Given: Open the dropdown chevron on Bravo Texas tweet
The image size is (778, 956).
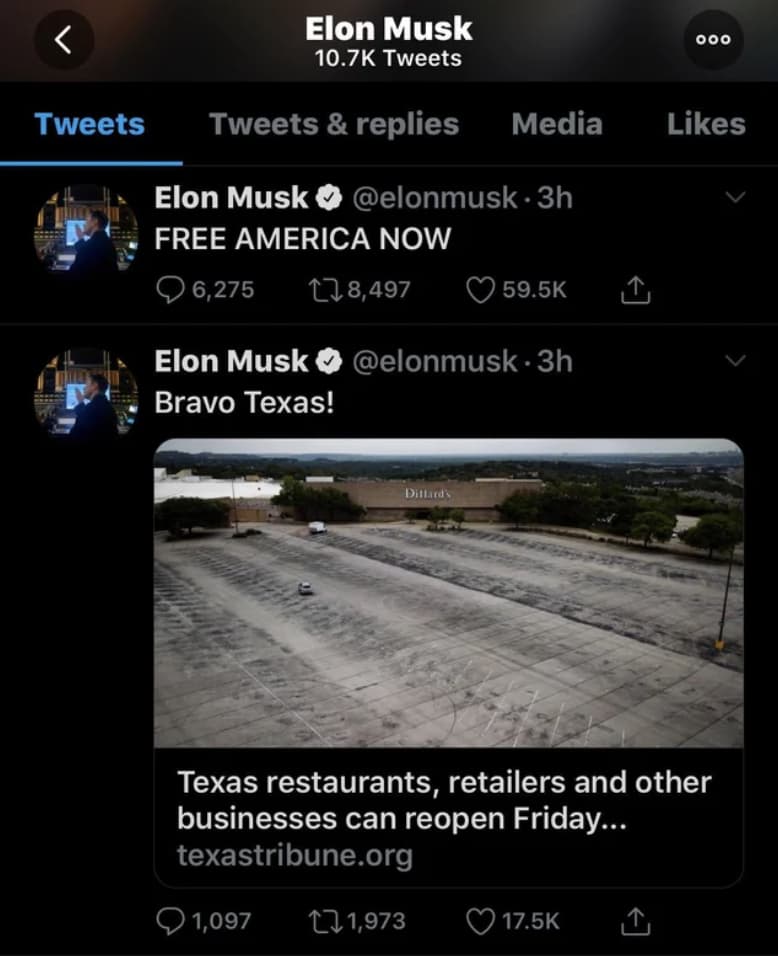Looking at the screenshot, I should coord(737,358).
